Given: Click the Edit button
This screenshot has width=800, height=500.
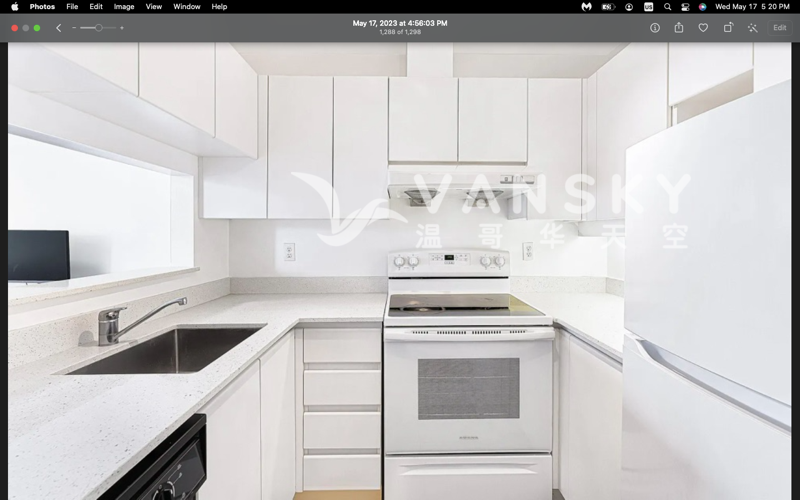Looking at the screenshot, I should (779, 28).
